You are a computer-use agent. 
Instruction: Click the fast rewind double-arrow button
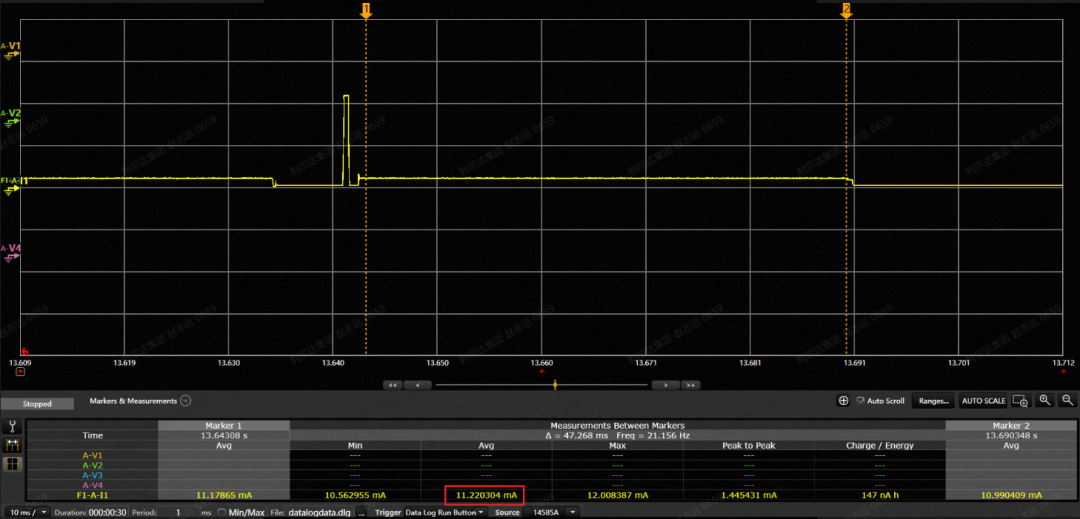pos(393,384)
